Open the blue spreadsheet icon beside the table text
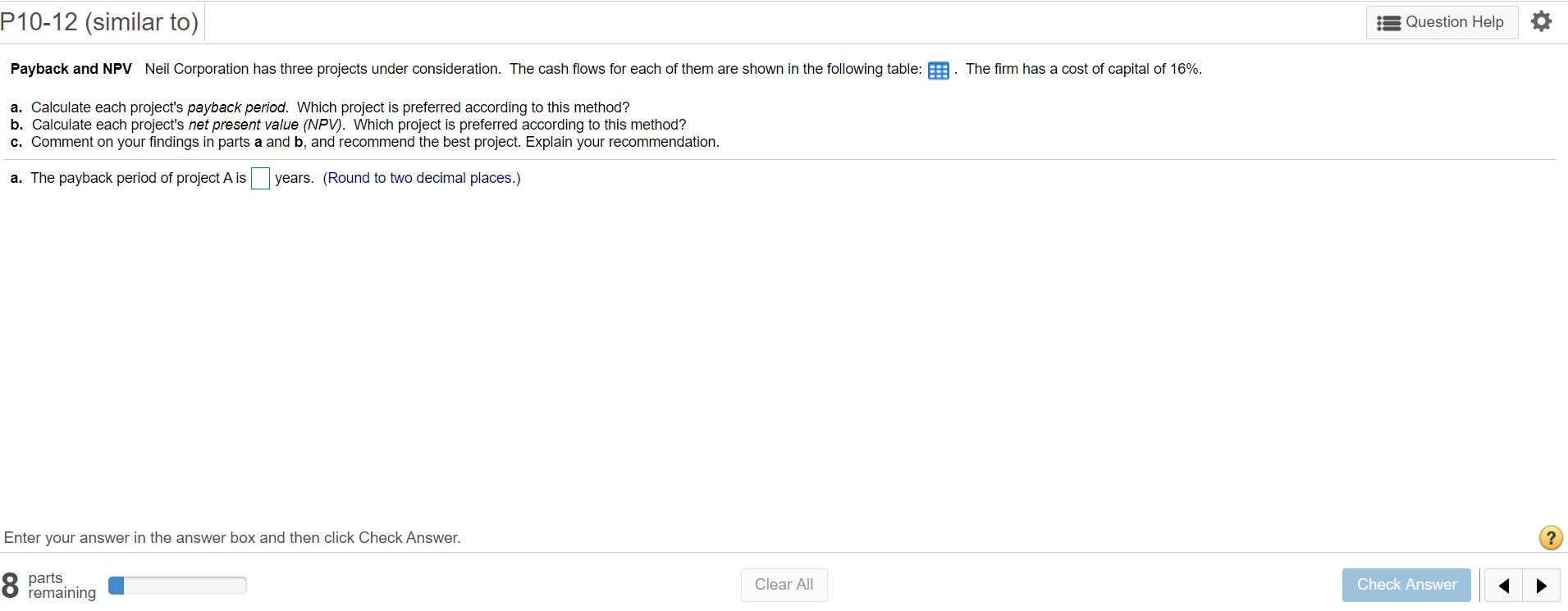The image size is (1568, 611). pos(938,71)
